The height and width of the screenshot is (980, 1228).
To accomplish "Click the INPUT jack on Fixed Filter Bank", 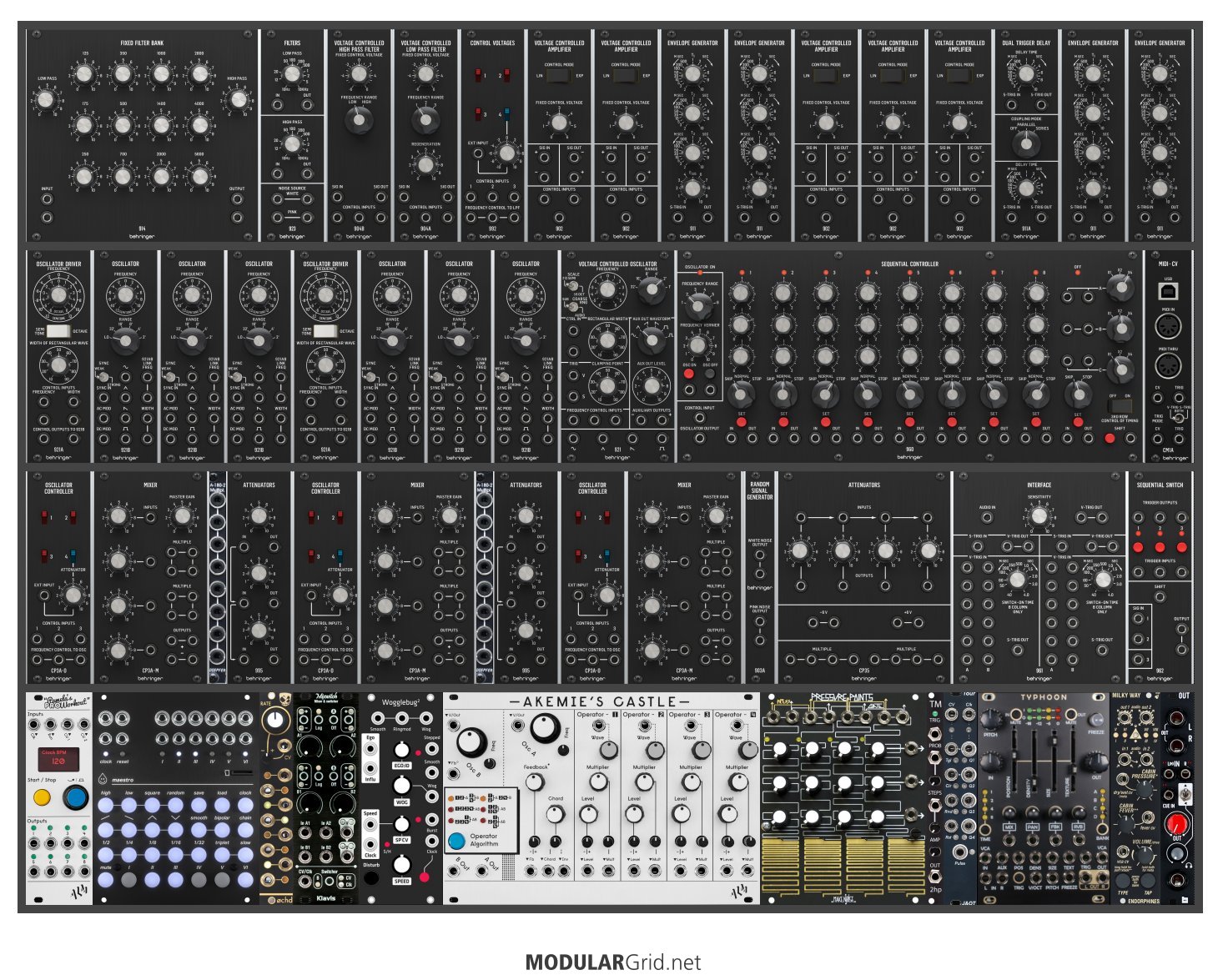I will coord(47,200).
